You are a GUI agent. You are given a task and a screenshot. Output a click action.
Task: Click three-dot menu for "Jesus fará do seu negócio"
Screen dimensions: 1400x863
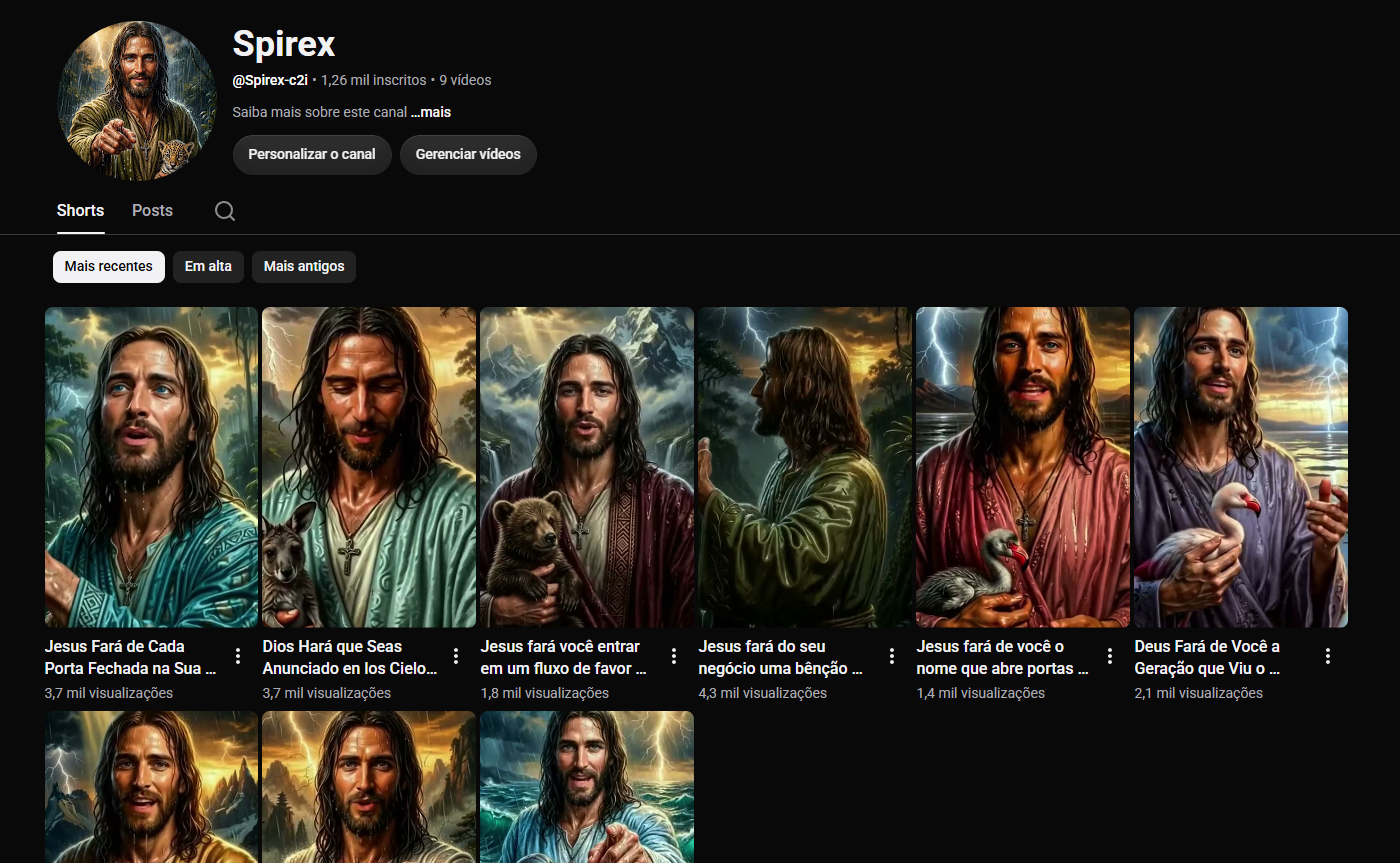click(892, 656)
